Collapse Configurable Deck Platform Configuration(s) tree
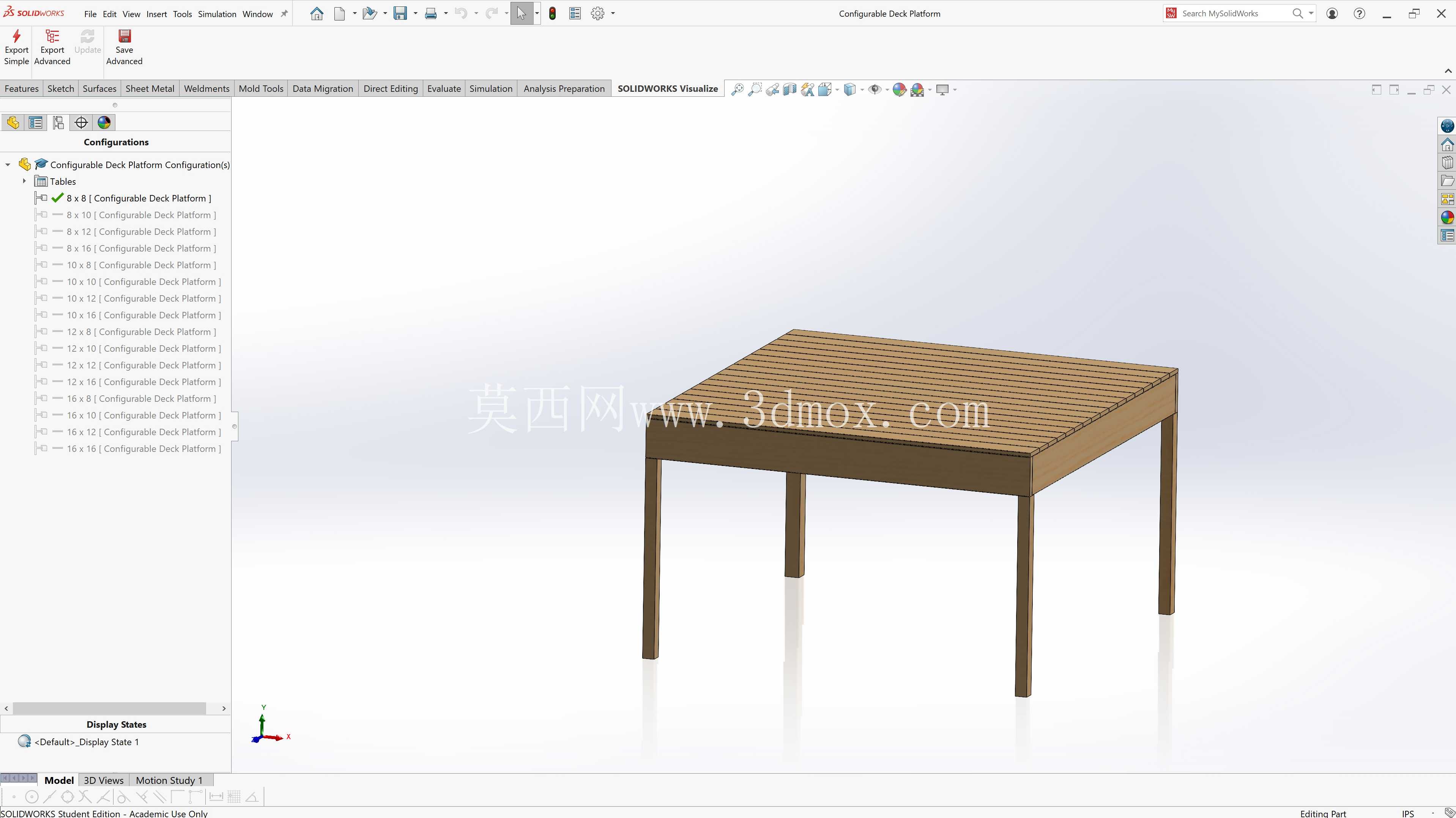This screenshot has width=1456, height=818. click(x=8, y=164)
